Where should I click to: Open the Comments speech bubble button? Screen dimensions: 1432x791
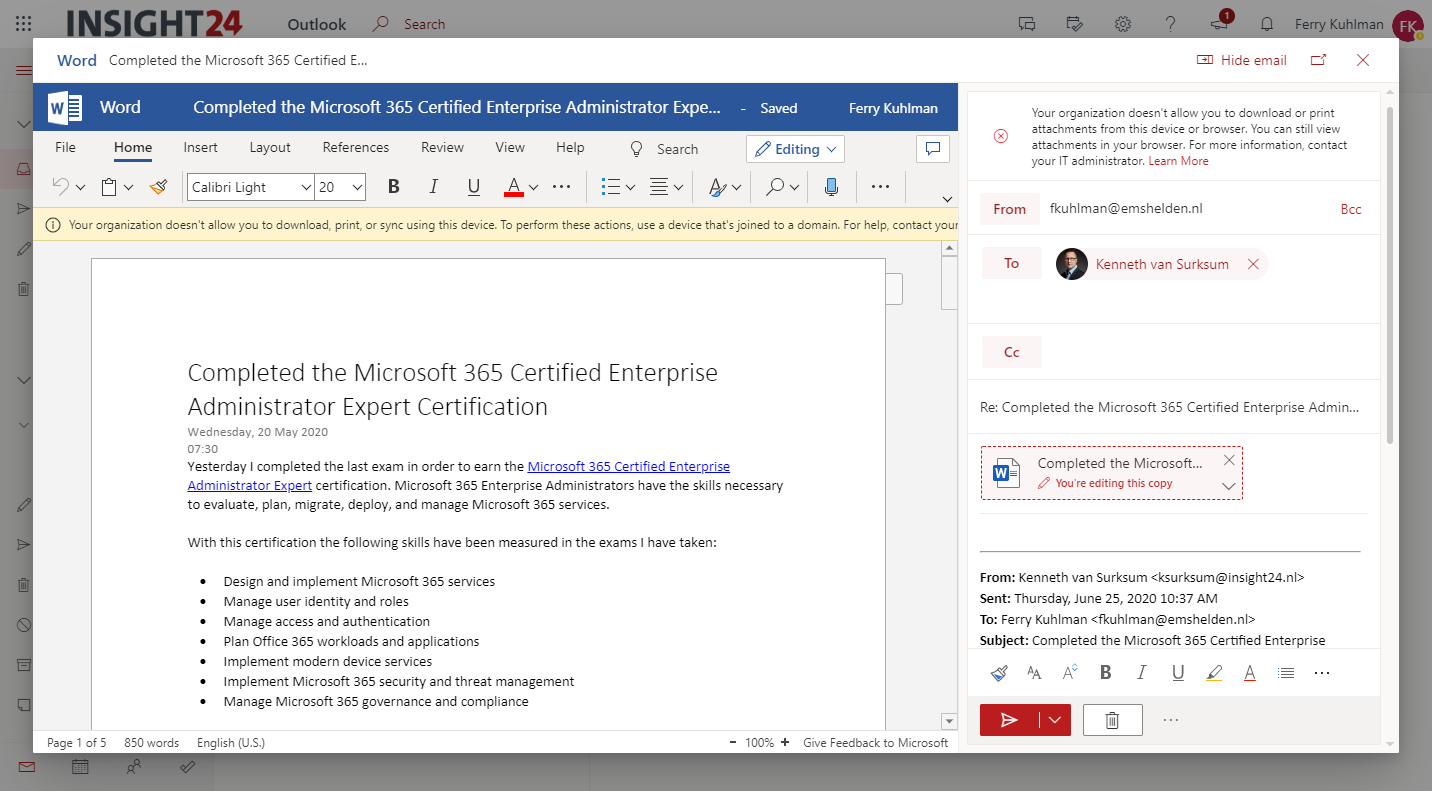click(x=932, y=149)
